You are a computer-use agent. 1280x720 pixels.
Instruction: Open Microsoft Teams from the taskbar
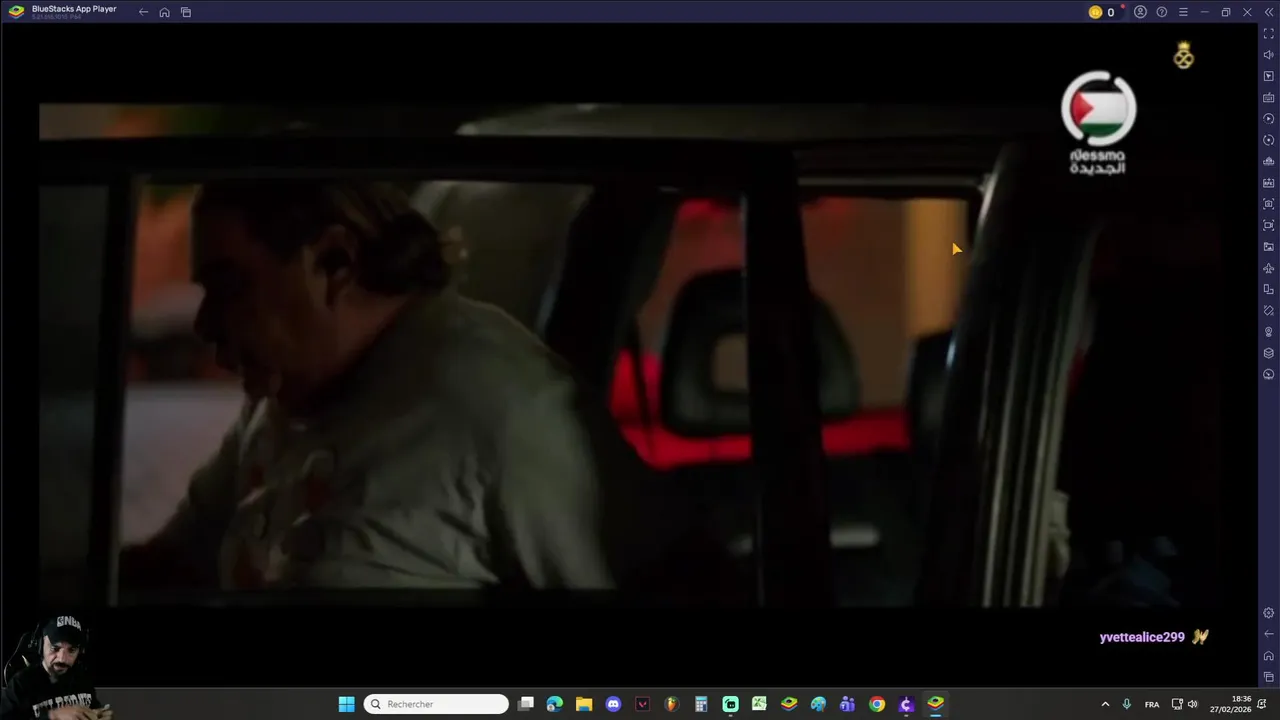(848, 704)
